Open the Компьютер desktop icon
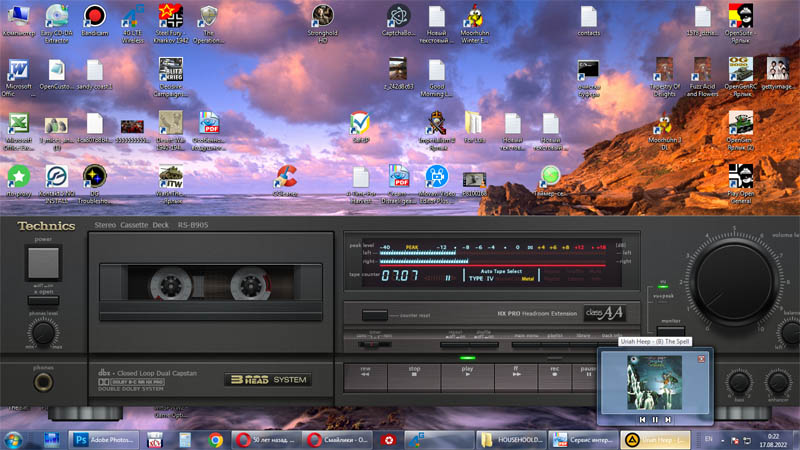The image size is (800, 450). click(x=19, y=20)
